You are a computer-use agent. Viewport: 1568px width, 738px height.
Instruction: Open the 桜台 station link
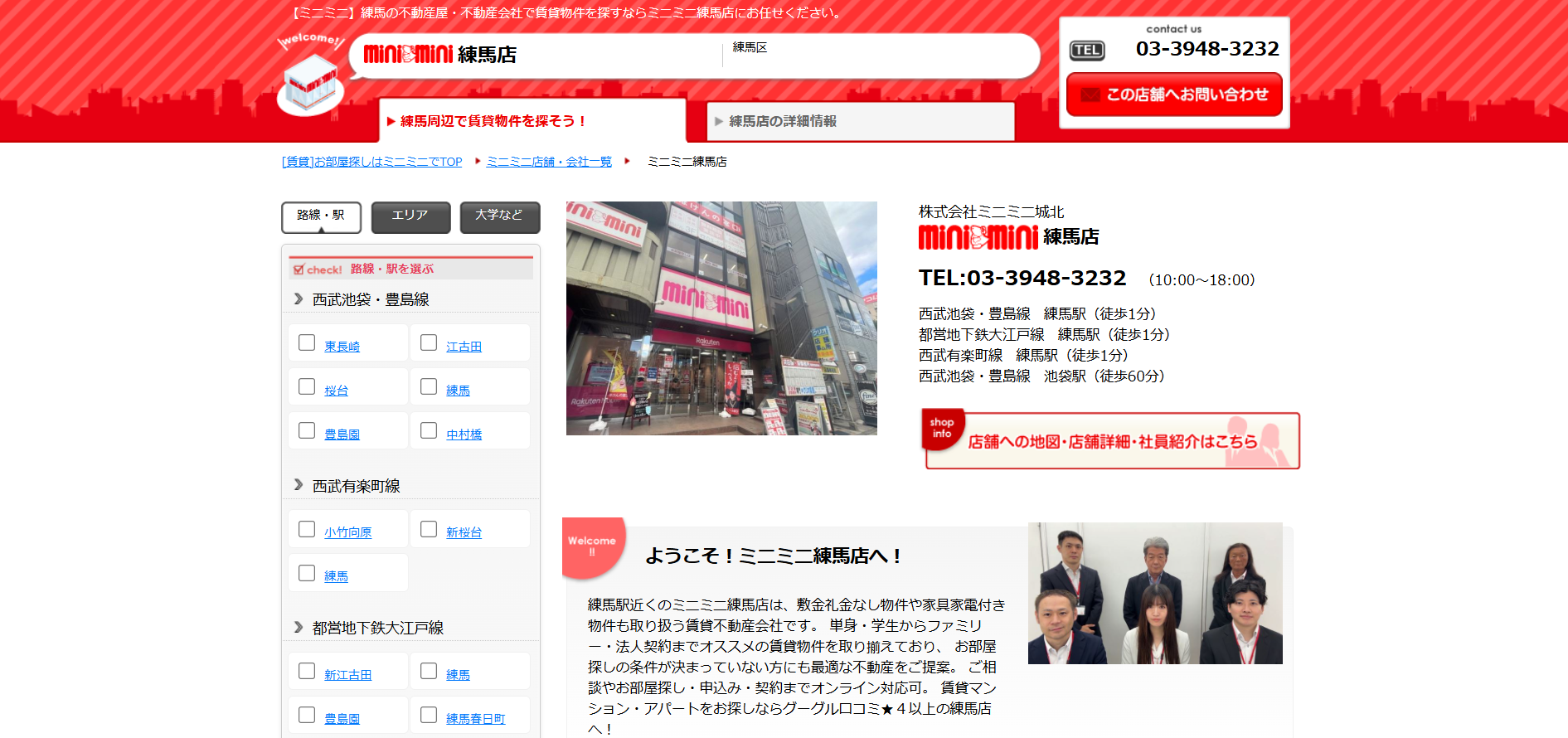(x=336, y=391)
